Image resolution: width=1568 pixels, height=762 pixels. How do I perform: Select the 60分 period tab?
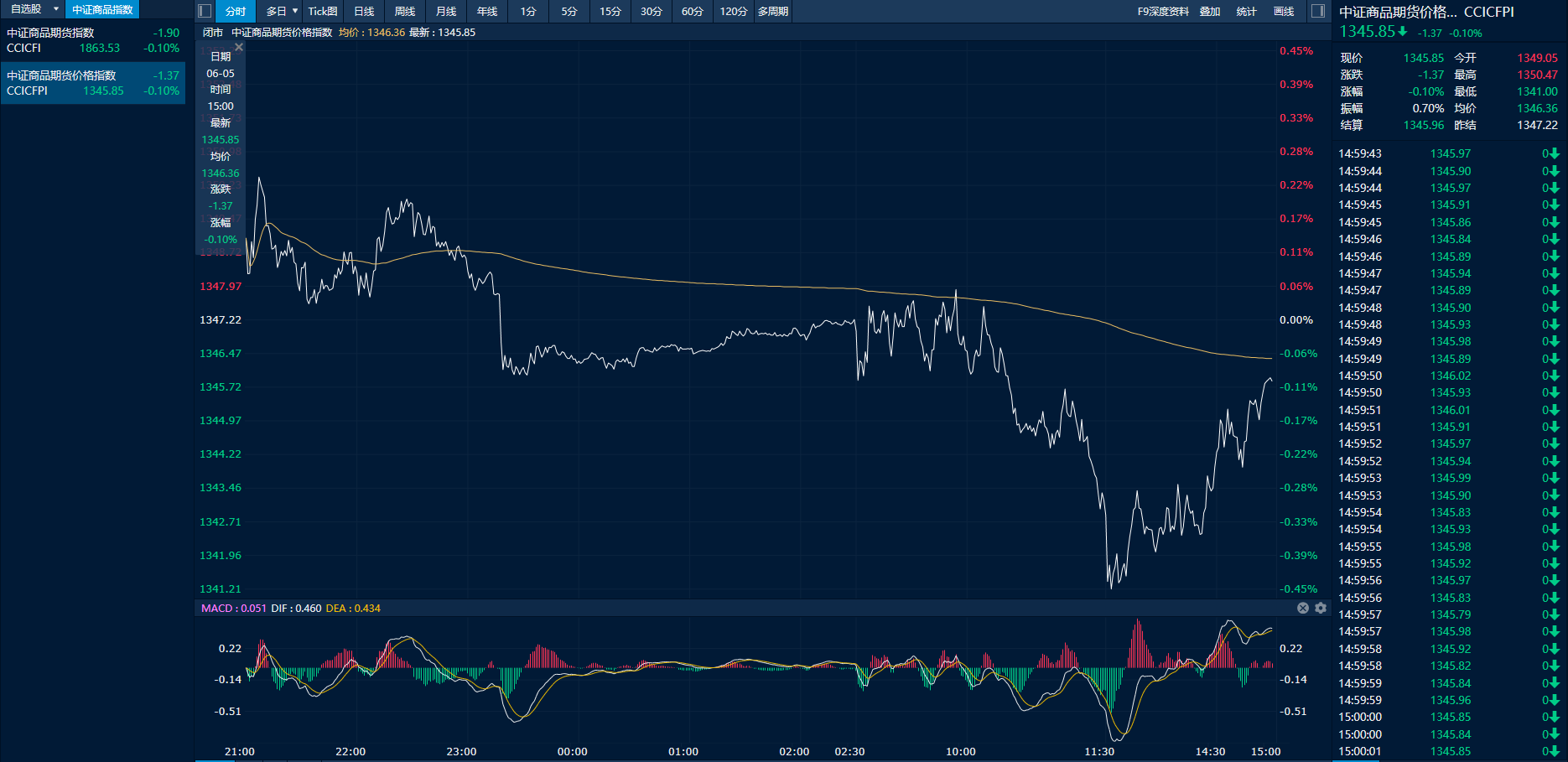point(692,11)
